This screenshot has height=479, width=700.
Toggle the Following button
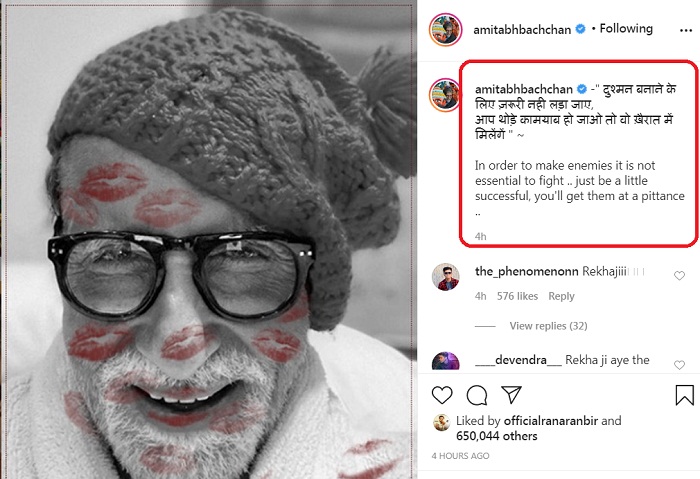coord(625,30)
